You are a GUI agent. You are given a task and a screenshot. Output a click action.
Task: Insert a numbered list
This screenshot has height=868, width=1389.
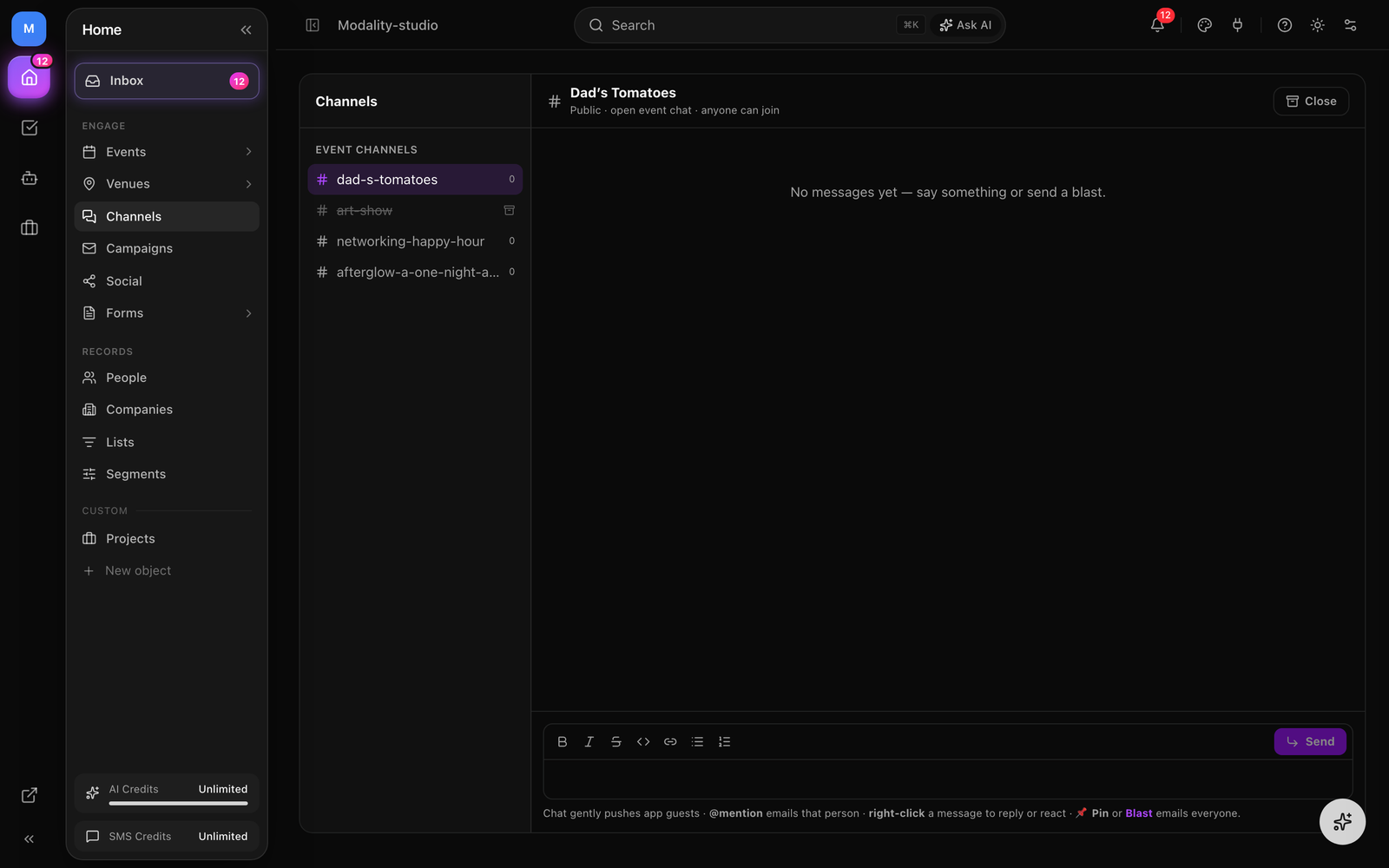click(724, 741)
